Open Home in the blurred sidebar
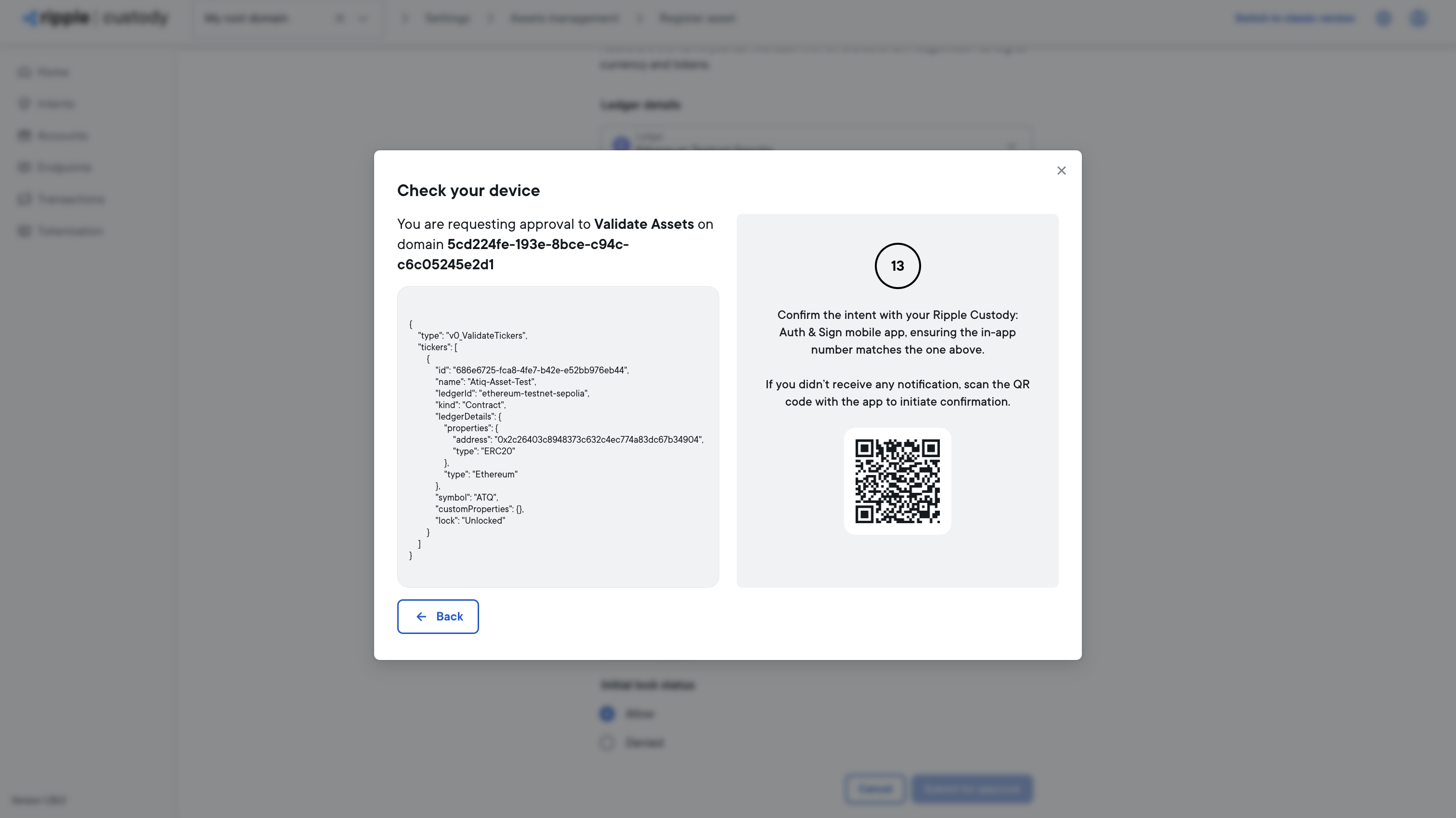1456x818 pixels. 44,72
